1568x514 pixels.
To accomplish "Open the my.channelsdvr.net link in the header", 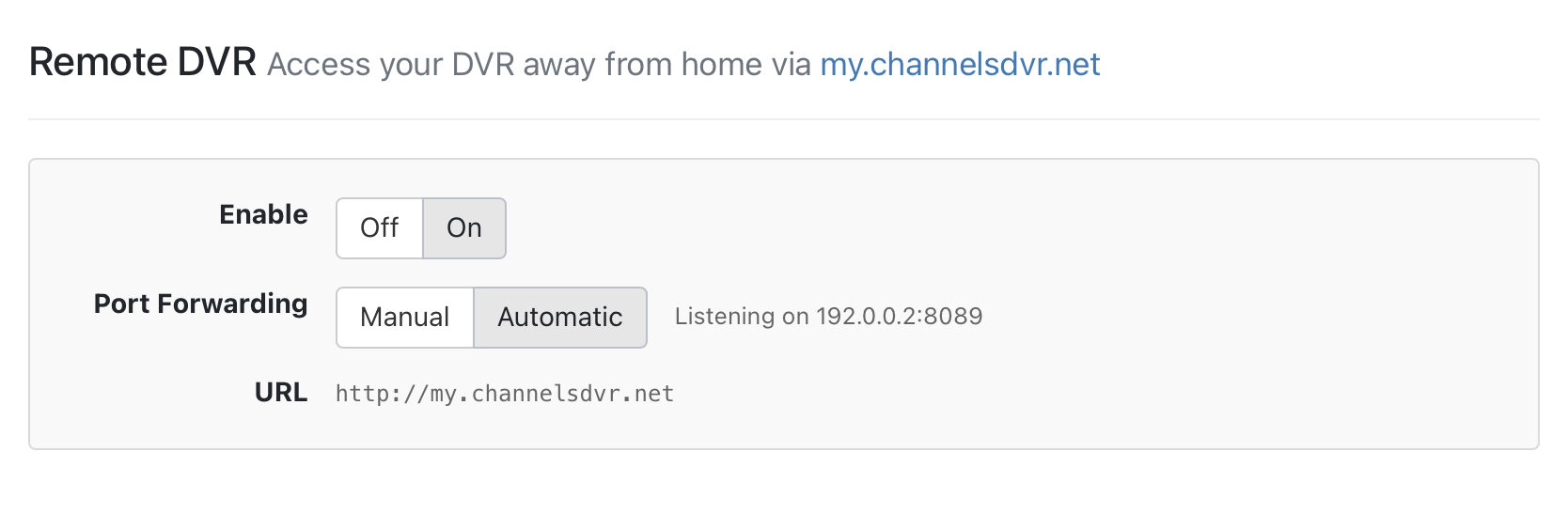I will [960, 65].
